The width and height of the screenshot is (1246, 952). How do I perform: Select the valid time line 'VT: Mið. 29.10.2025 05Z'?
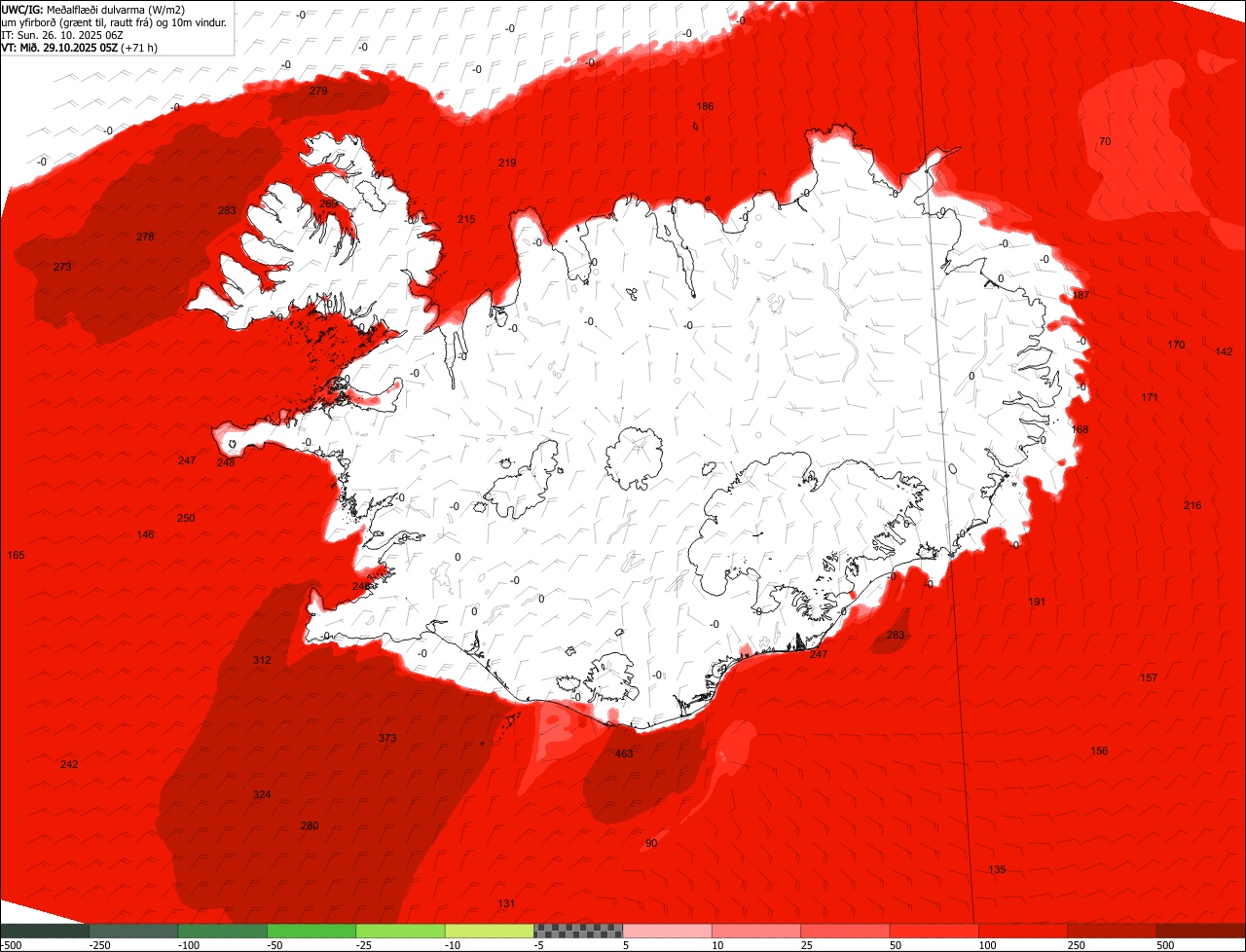click(60, 48)
